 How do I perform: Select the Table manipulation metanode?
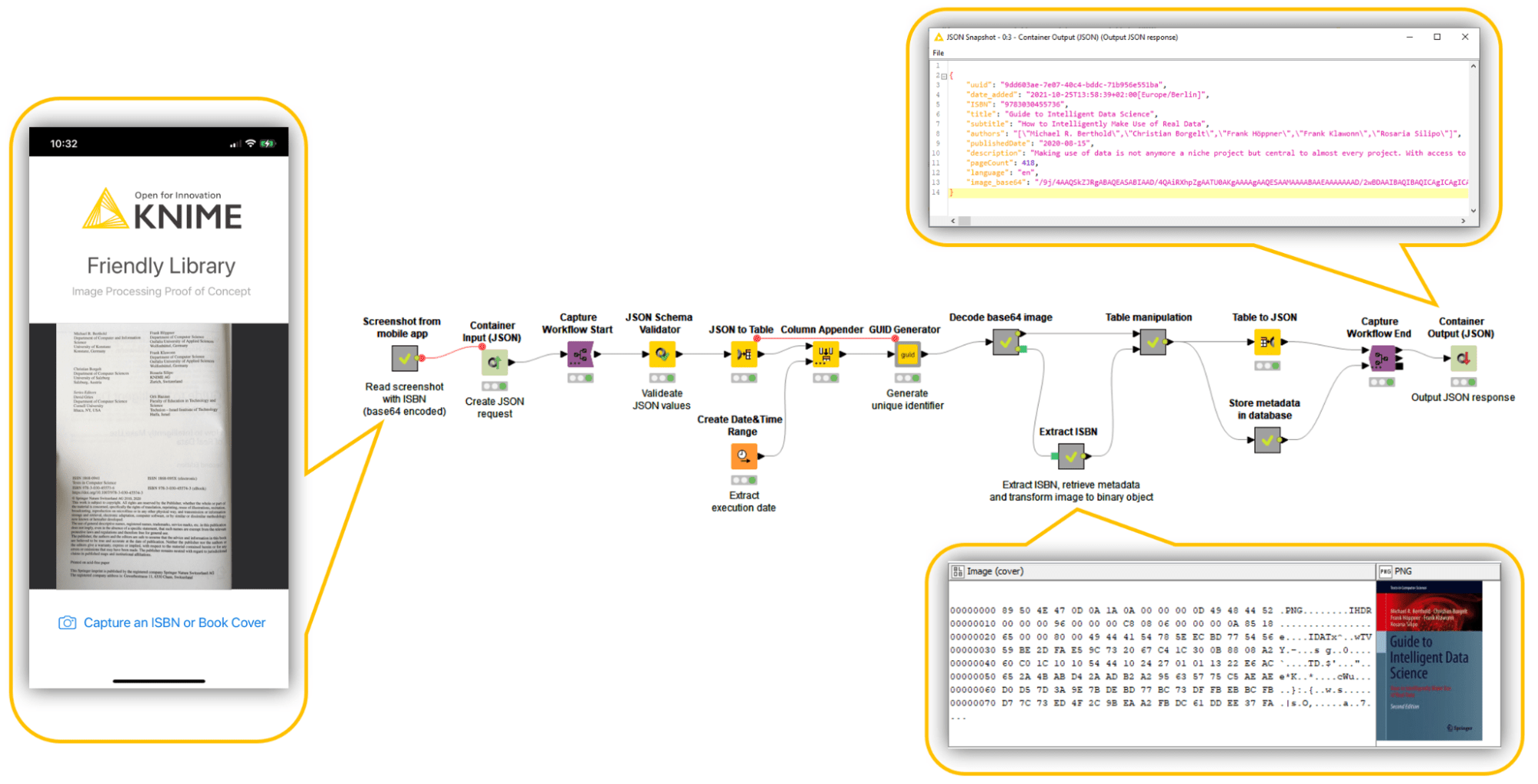tap(1153, 342)
